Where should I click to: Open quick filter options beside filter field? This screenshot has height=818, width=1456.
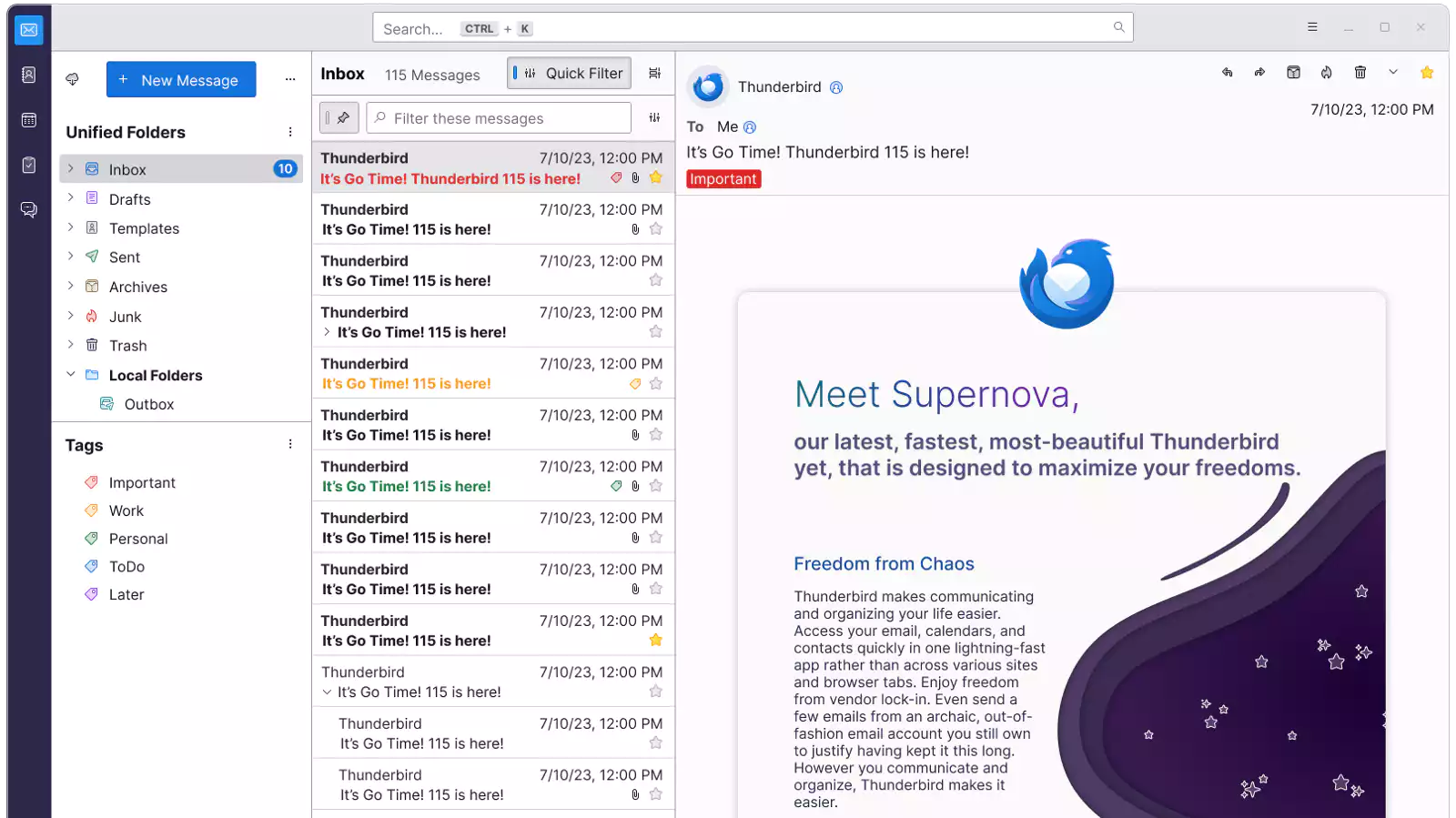[654, 117]
